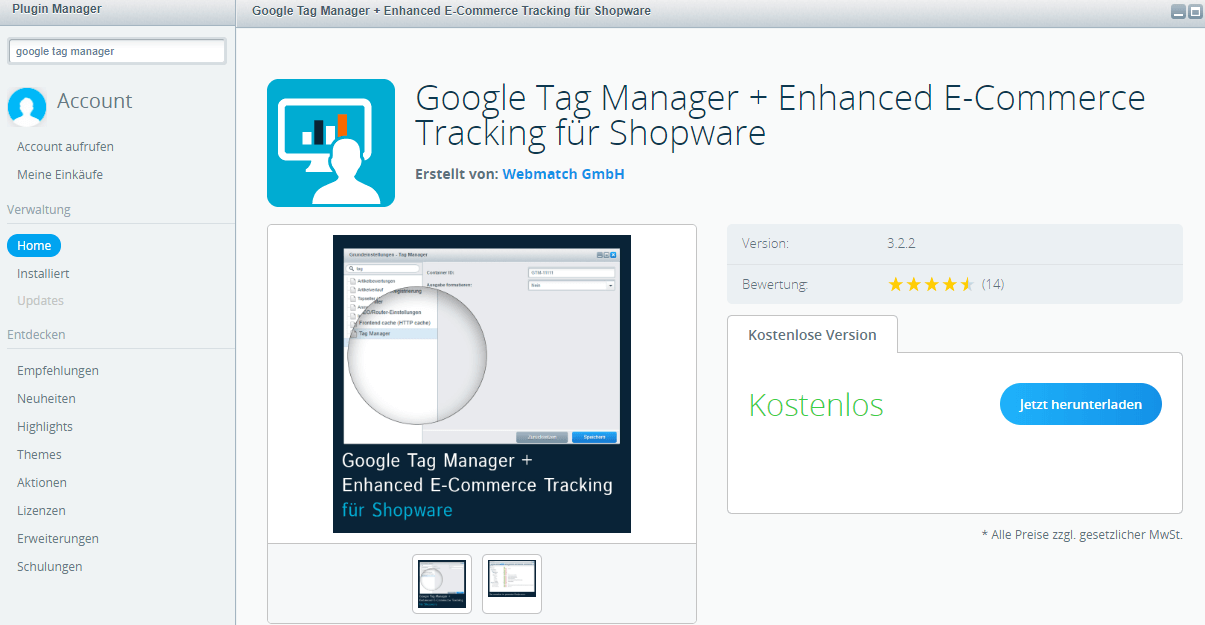Viewport: 1205px width, 625px height.
Task: View Aktionen plugin deals
Action: [x=41, y=482]
